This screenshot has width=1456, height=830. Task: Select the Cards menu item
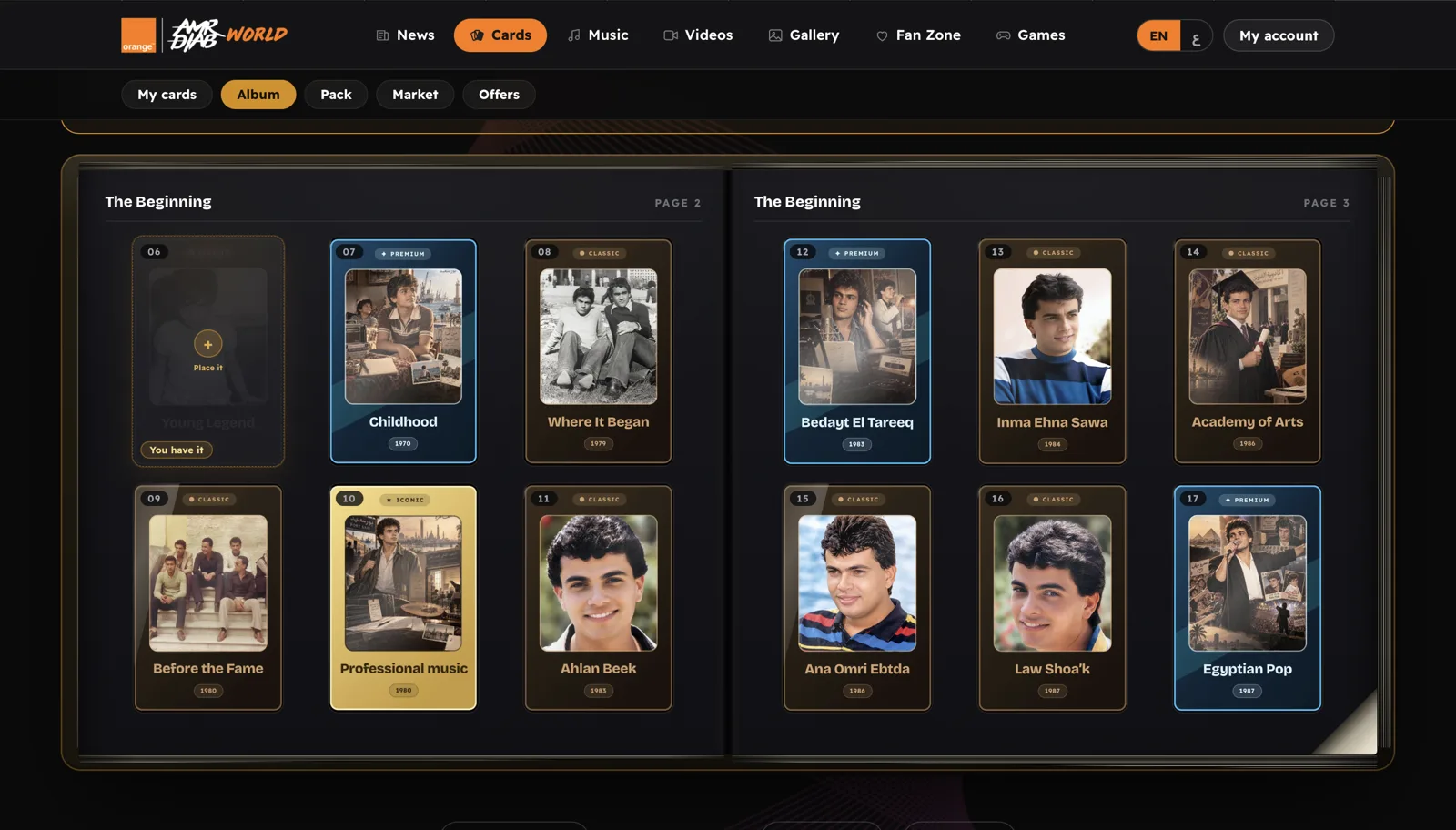tap(500, 35)
